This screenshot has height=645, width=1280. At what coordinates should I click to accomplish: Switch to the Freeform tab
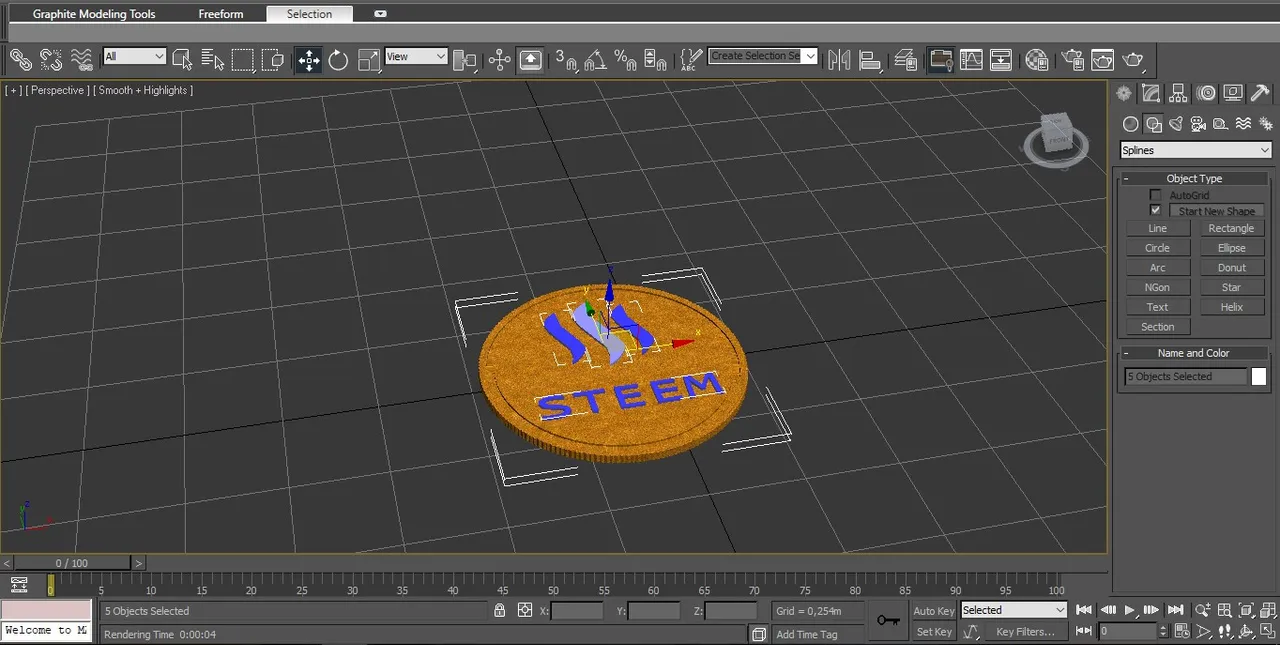pyautogui.click(x=221, y=14)
